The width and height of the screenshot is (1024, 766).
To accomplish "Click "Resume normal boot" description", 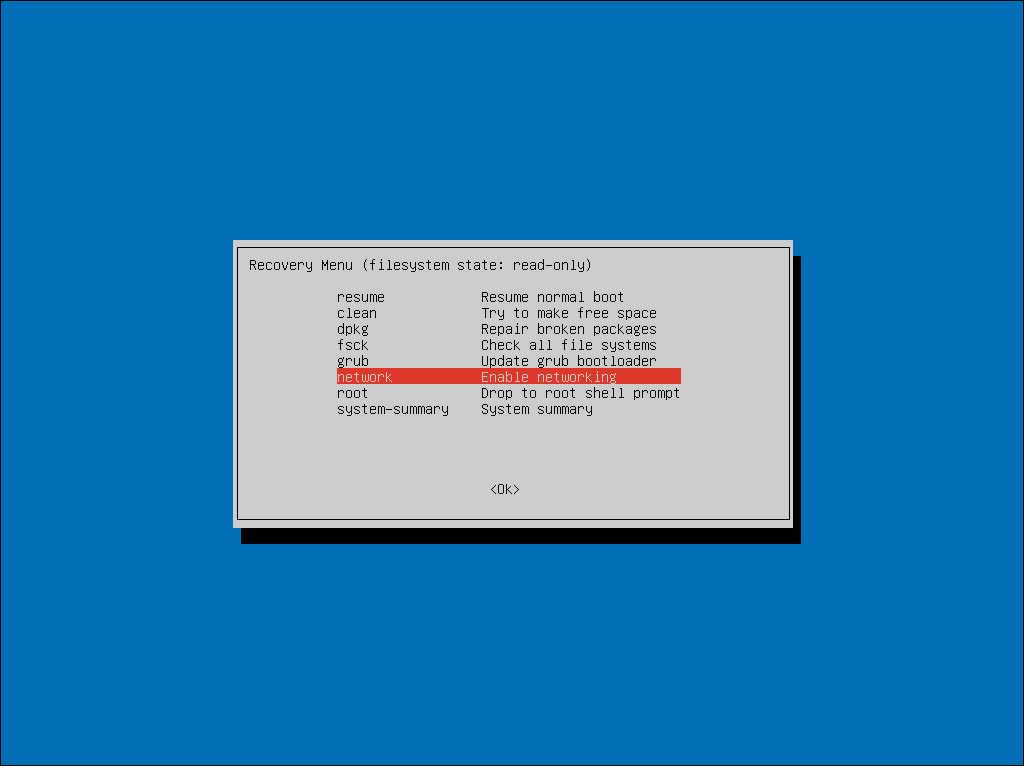I will (552, 297).
